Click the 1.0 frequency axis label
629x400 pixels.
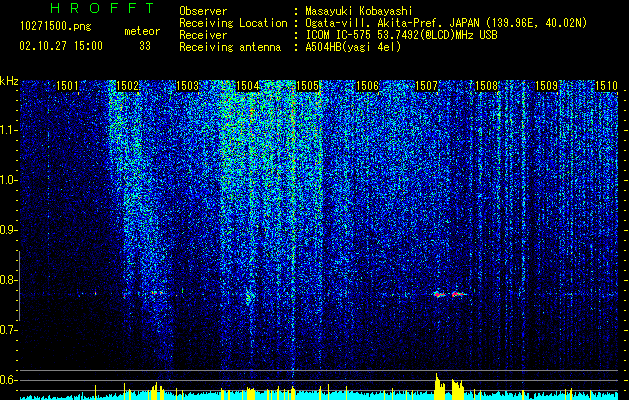click(8, 180)
